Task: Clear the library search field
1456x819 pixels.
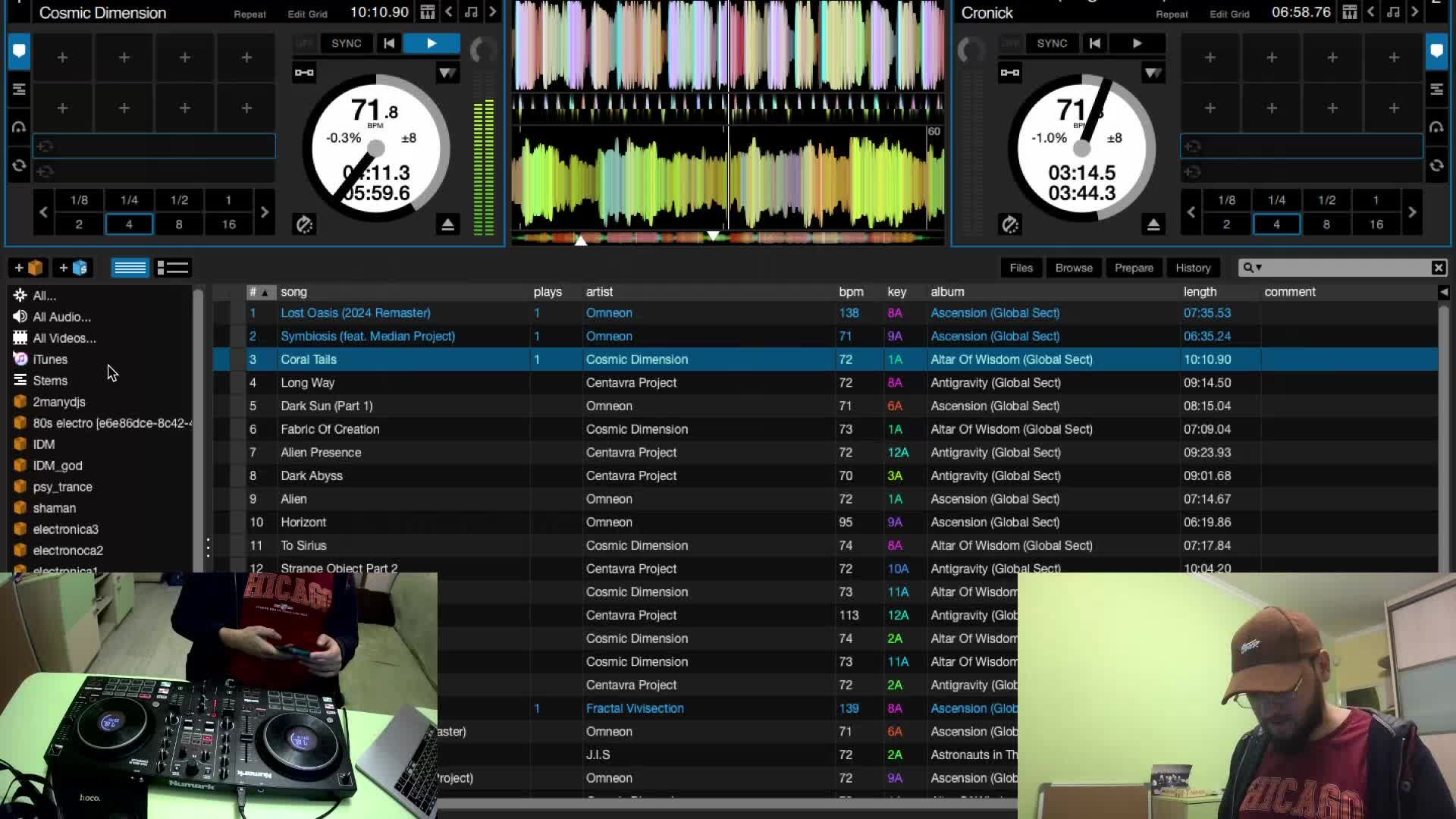Action: [x=1439, y=268]
